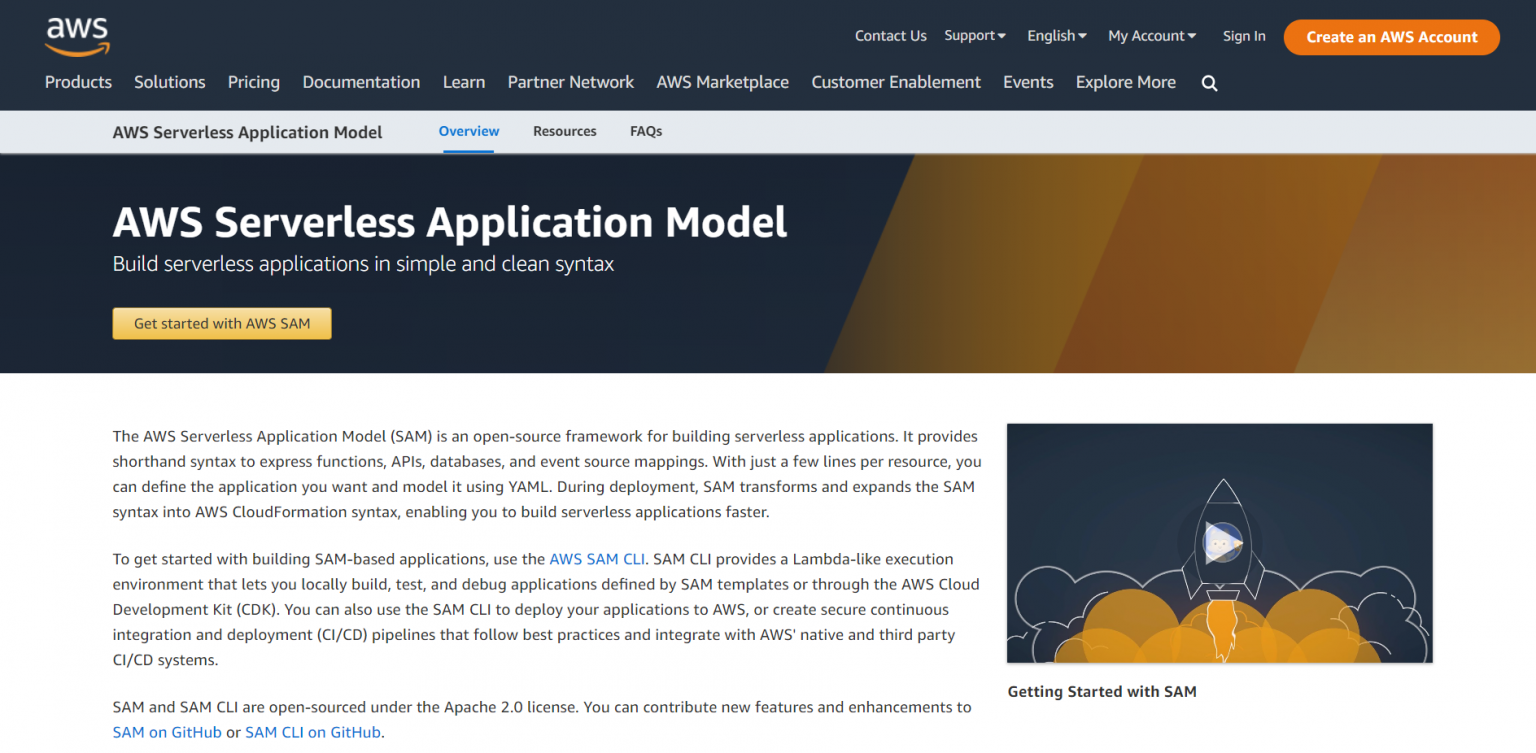The height and width of the screenshot is (753, 1536).
Task: Click the AWS logo in the header
Action: (x=76, y=35)
